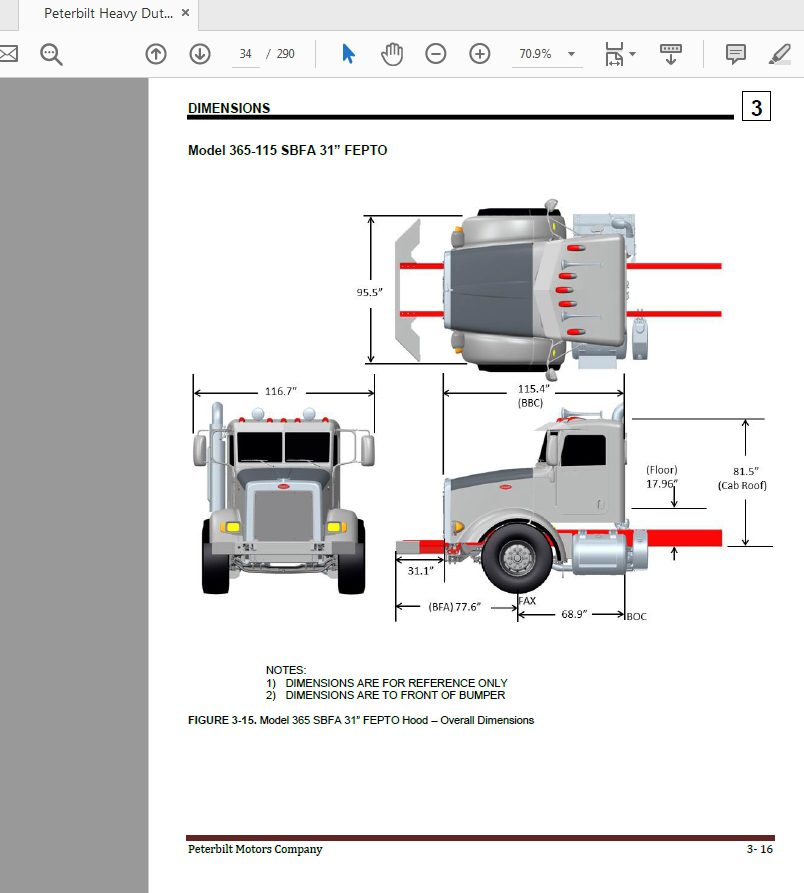
Task: Click the top-view truck illustration
Action: tap(561, 289)
